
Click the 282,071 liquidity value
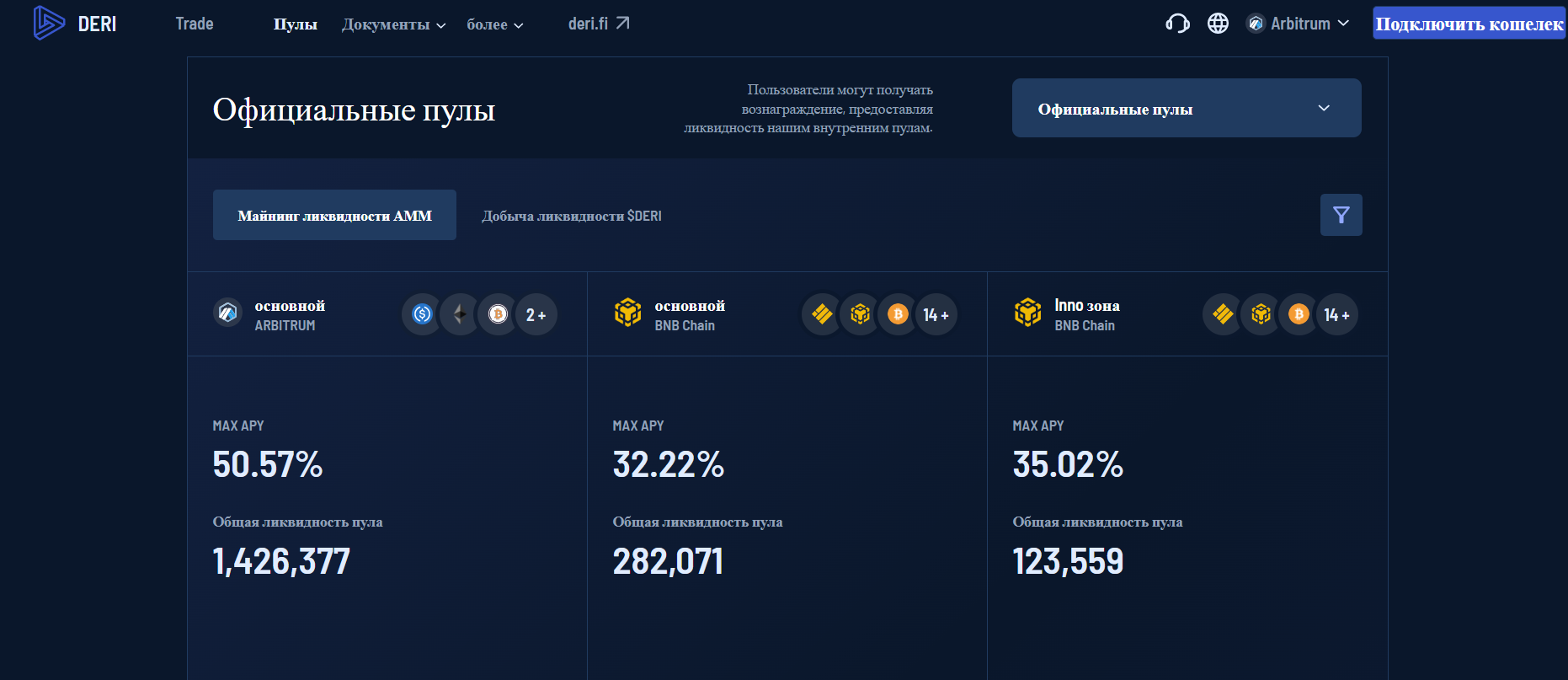click(x=668, y=562)
